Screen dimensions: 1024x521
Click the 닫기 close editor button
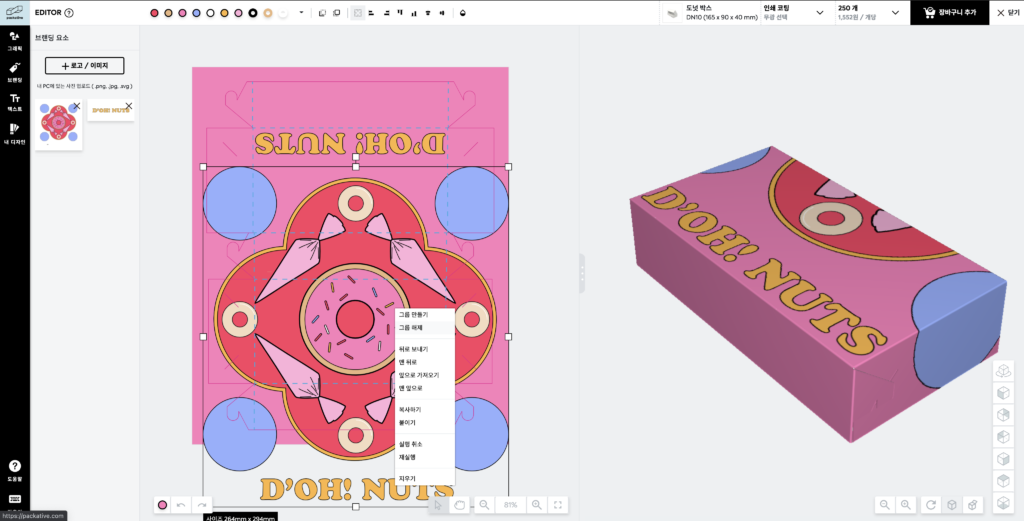tap(1007, 12)
